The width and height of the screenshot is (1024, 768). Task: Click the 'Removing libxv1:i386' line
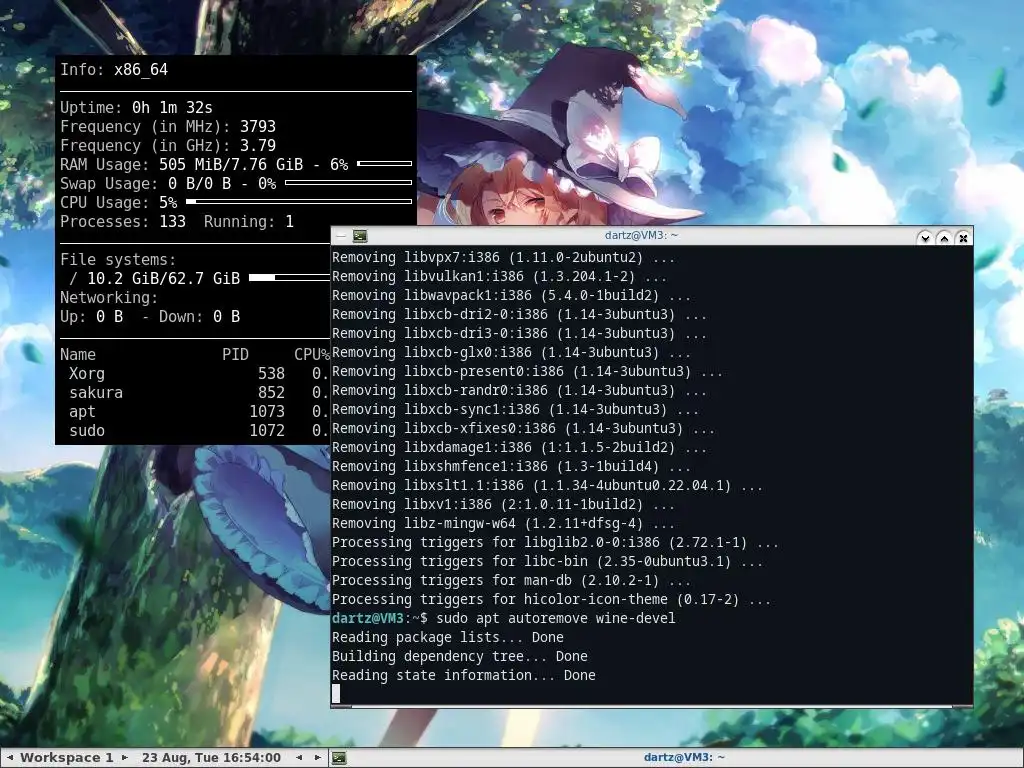504,504
